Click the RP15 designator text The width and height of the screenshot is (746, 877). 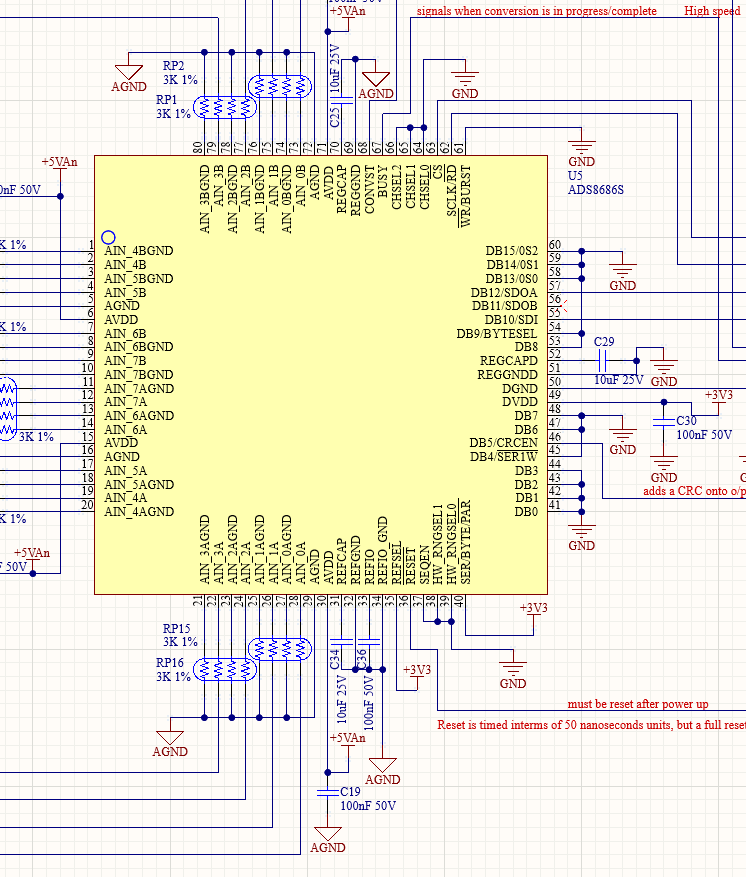(x=177, y=629)
